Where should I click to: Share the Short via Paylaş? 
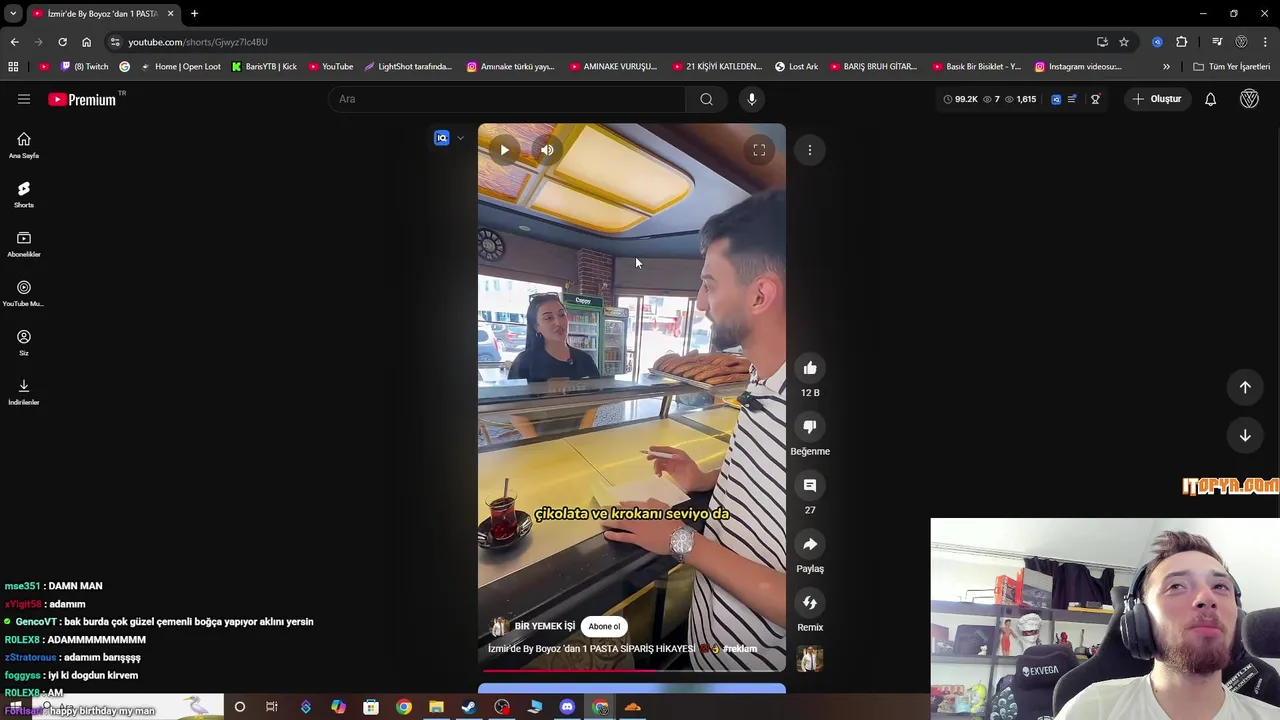pos(810,544)
